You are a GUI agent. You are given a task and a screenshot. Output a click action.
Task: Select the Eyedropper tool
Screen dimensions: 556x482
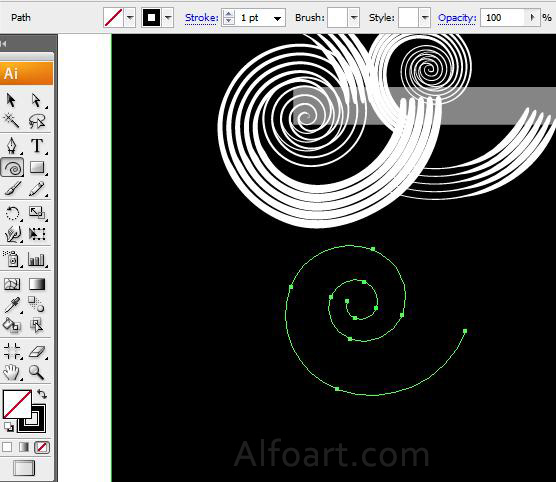point(12,305)
